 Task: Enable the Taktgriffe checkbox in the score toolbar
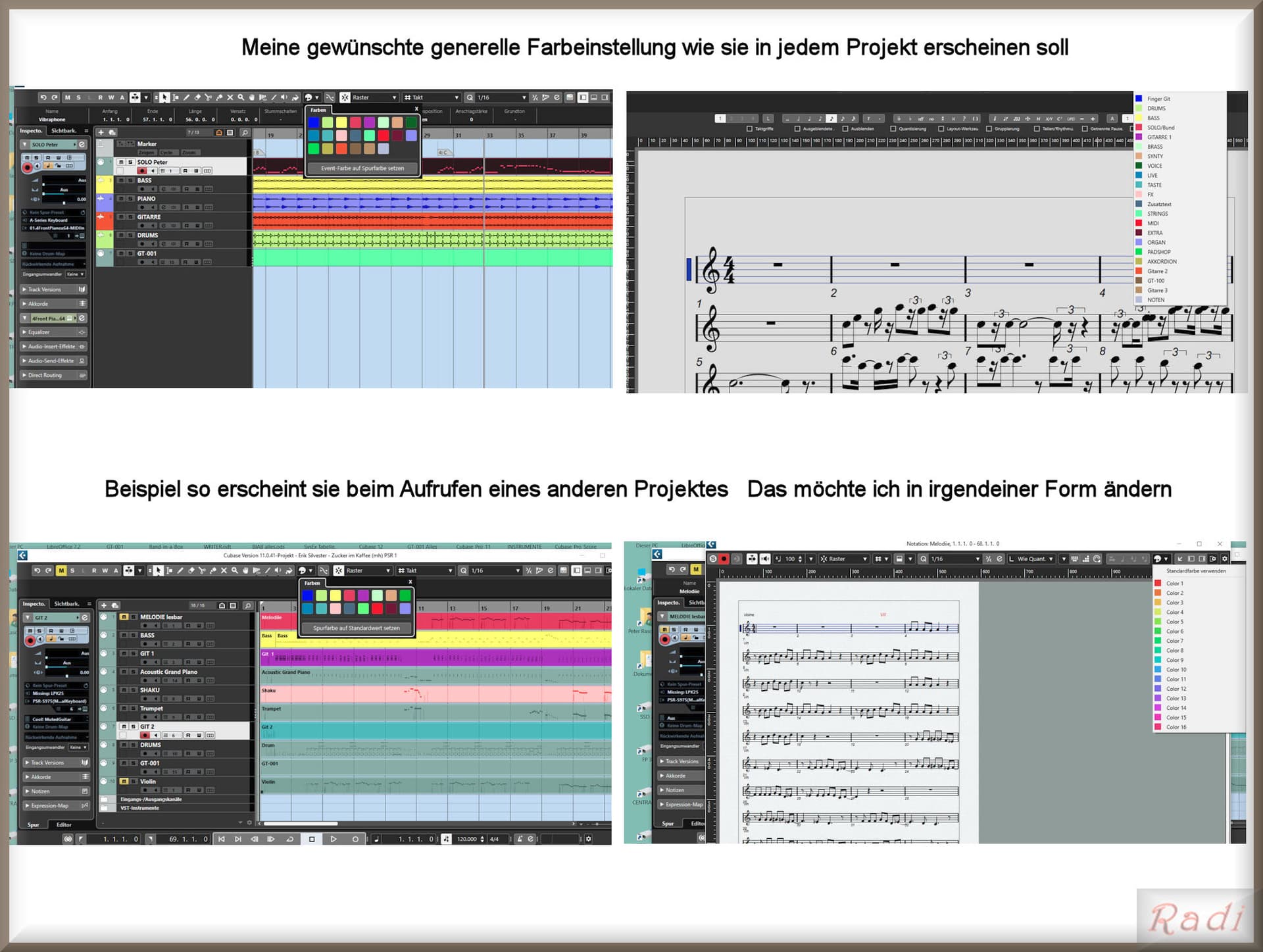(x=749, y=129)
